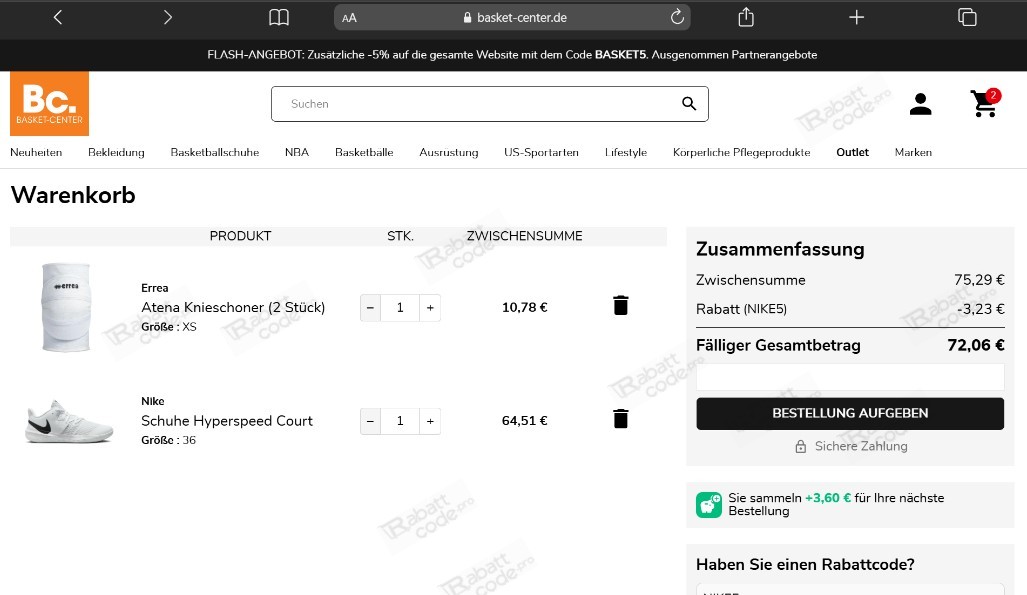Viewport: 1027px width, 595px height.
Task: Click the 10,78 € subtotal price
Action: click(525, 307)
